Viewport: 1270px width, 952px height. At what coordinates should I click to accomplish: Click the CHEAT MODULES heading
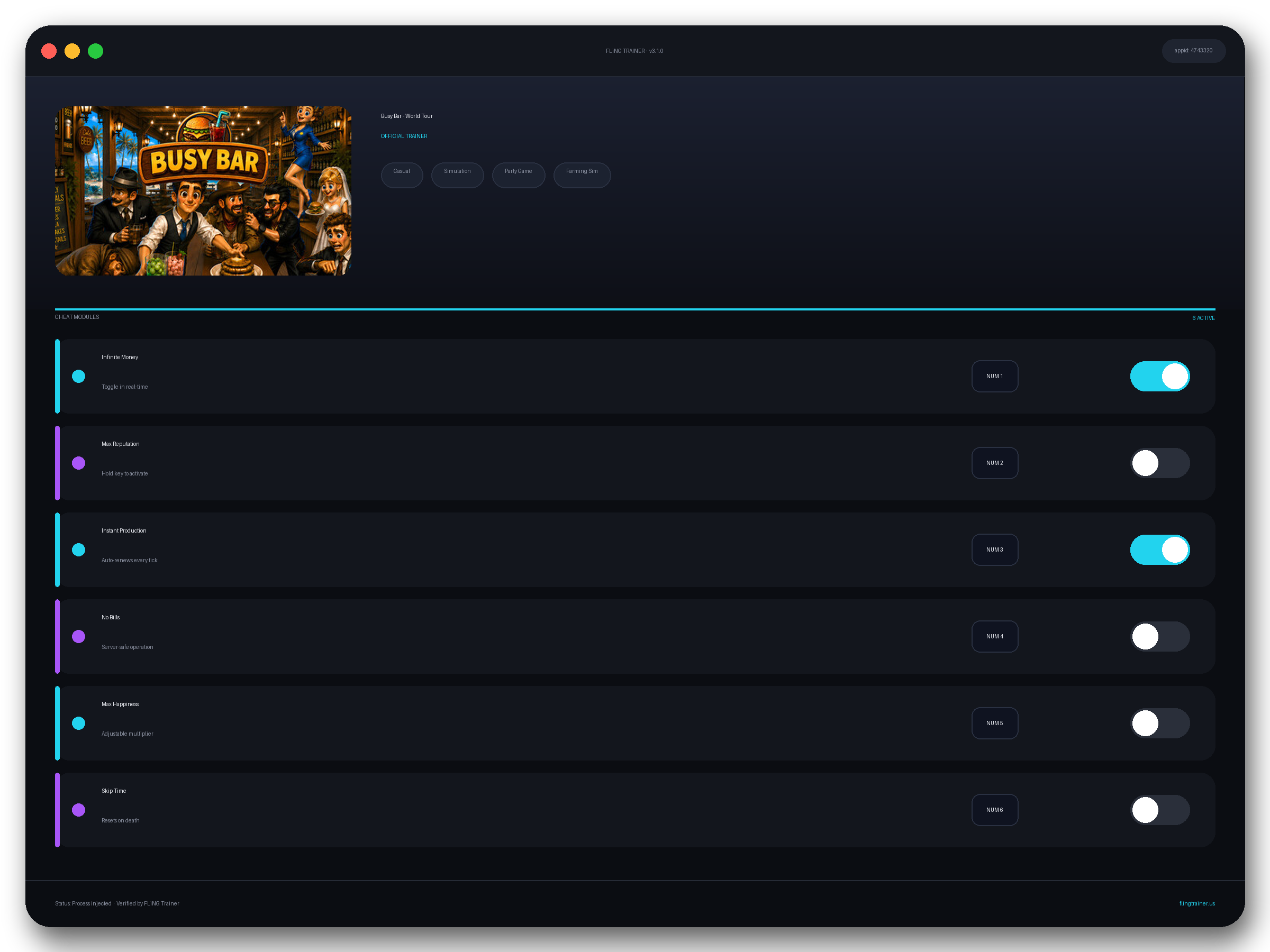point(77,317)
